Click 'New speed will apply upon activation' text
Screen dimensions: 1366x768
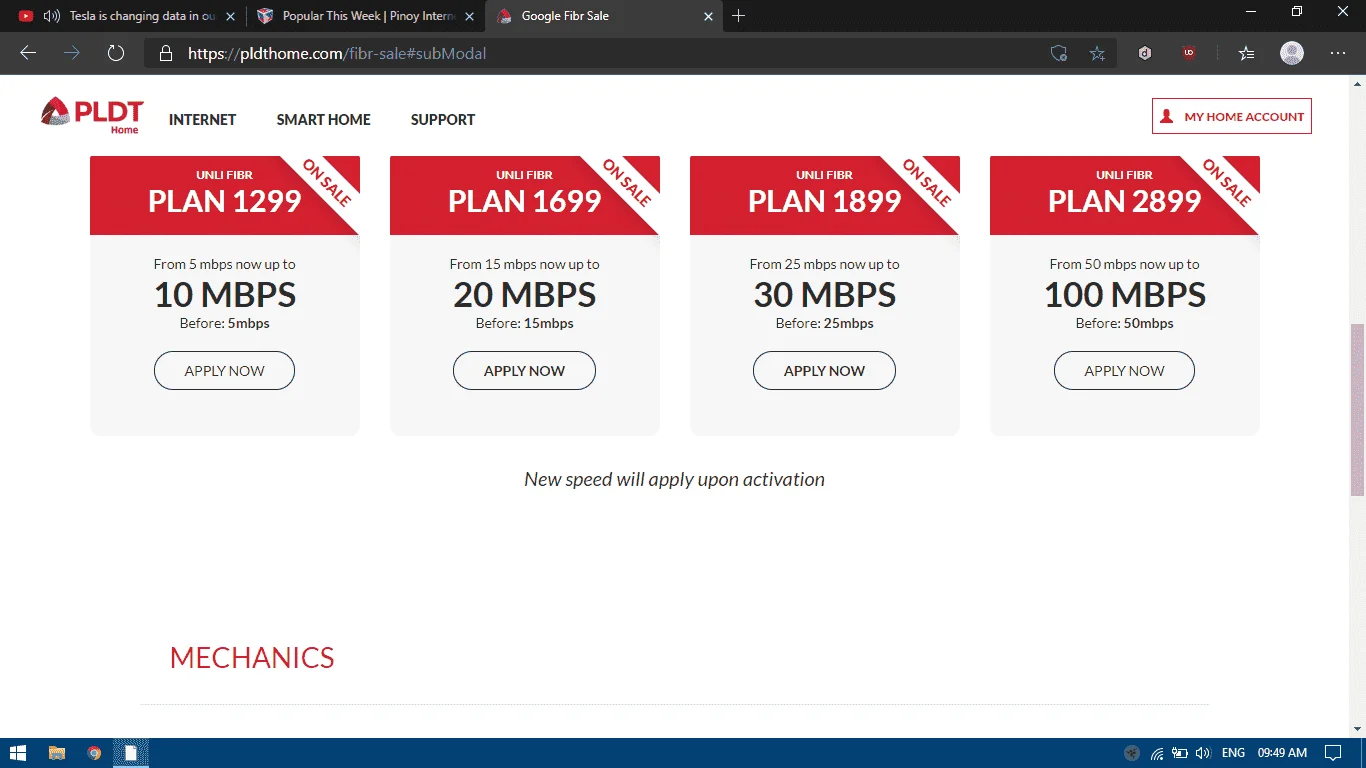[675, 479]
